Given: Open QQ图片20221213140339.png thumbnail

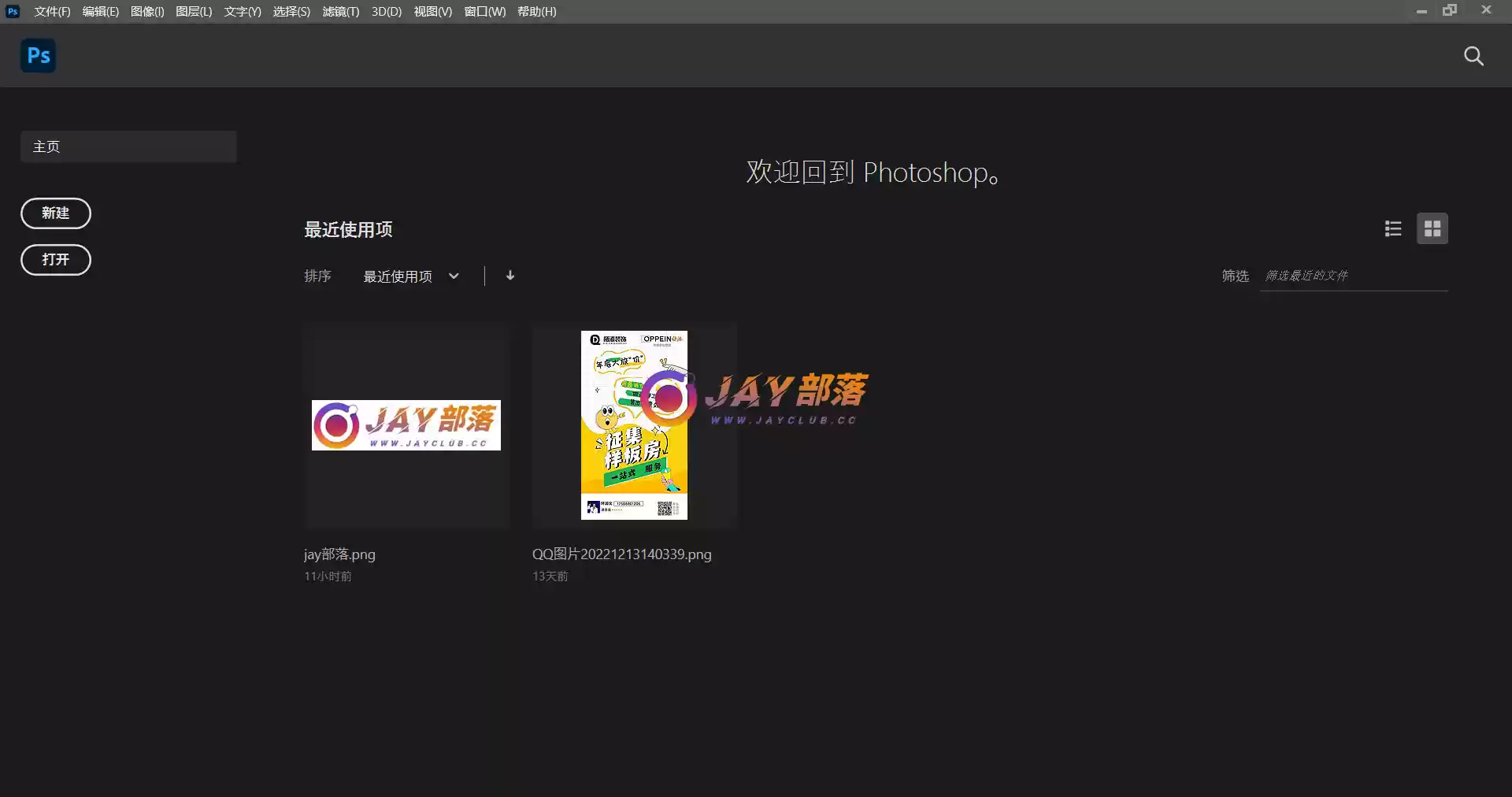Looking at the screenshot, I should [634, 425].
